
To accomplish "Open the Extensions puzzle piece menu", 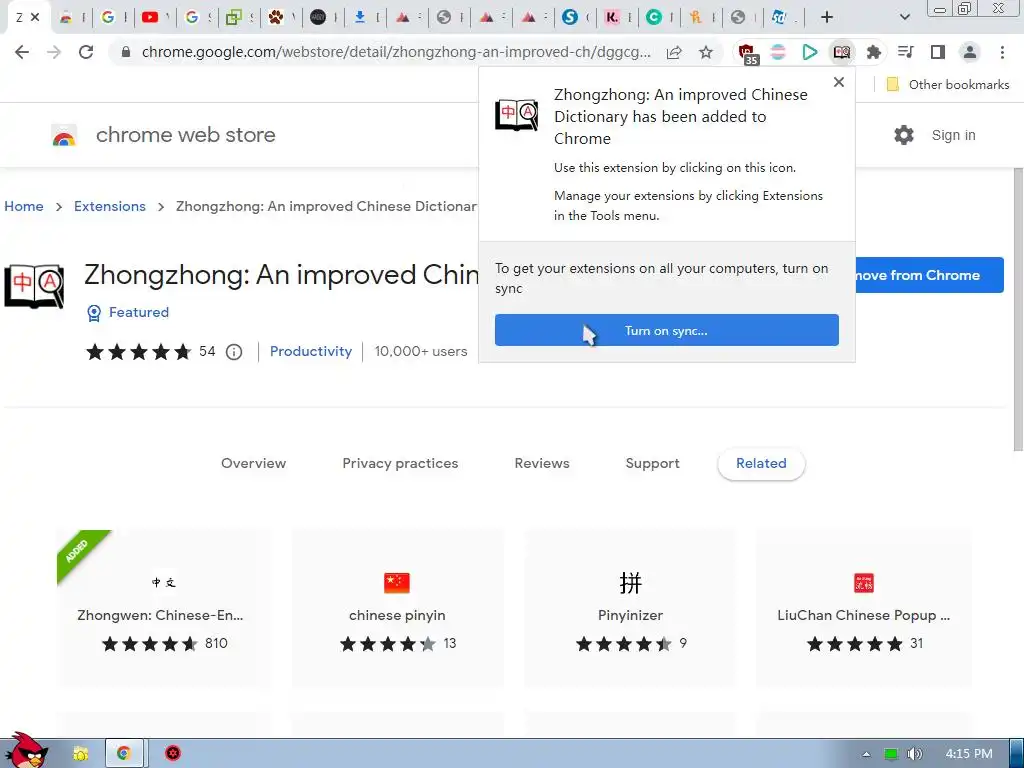I will (x=874, y=52).
